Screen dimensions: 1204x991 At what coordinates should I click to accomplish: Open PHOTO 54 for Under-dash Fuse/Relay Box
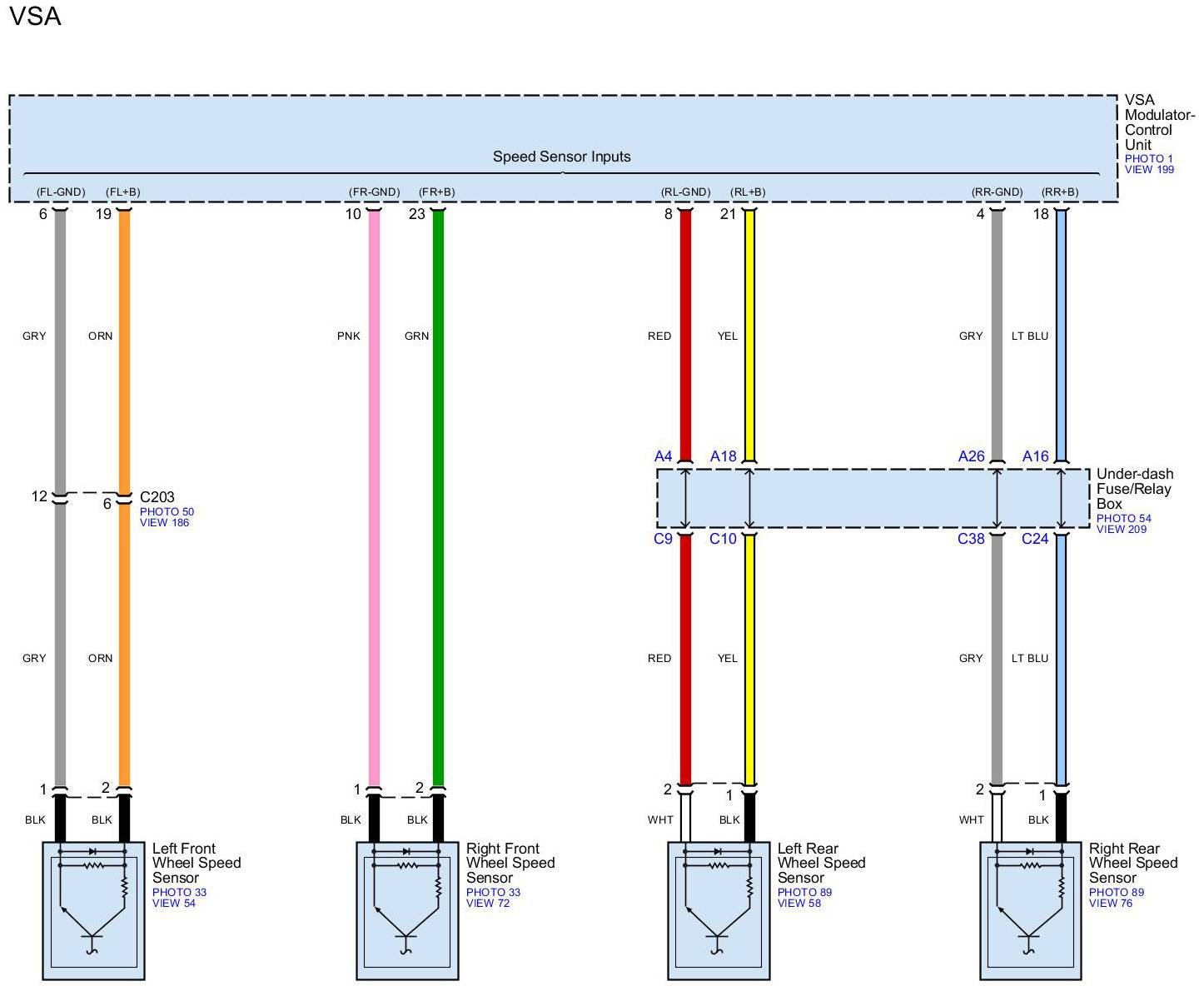tap(1123, 518)
